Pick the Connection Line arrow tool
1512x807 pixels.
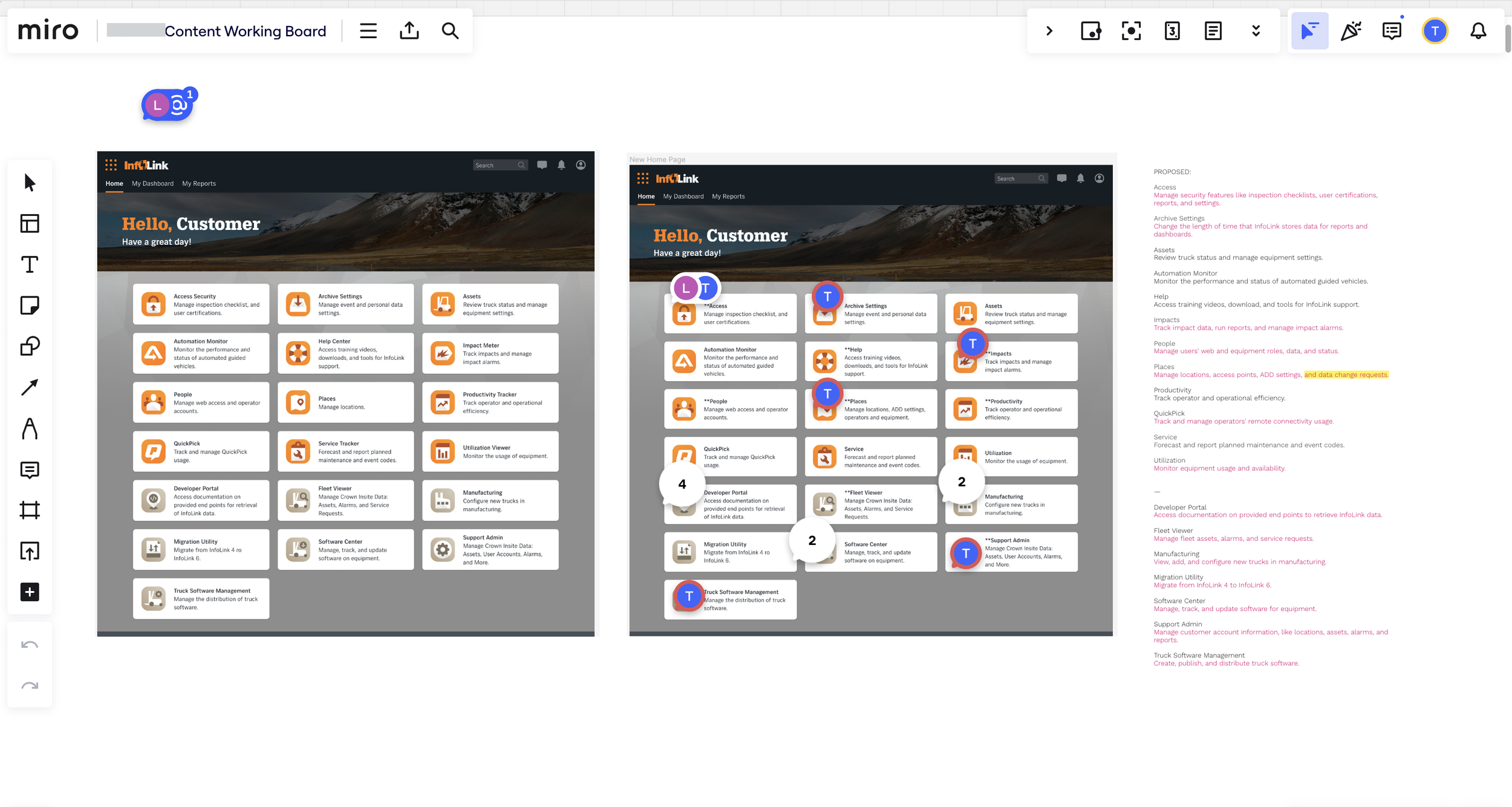click(30, 387)
